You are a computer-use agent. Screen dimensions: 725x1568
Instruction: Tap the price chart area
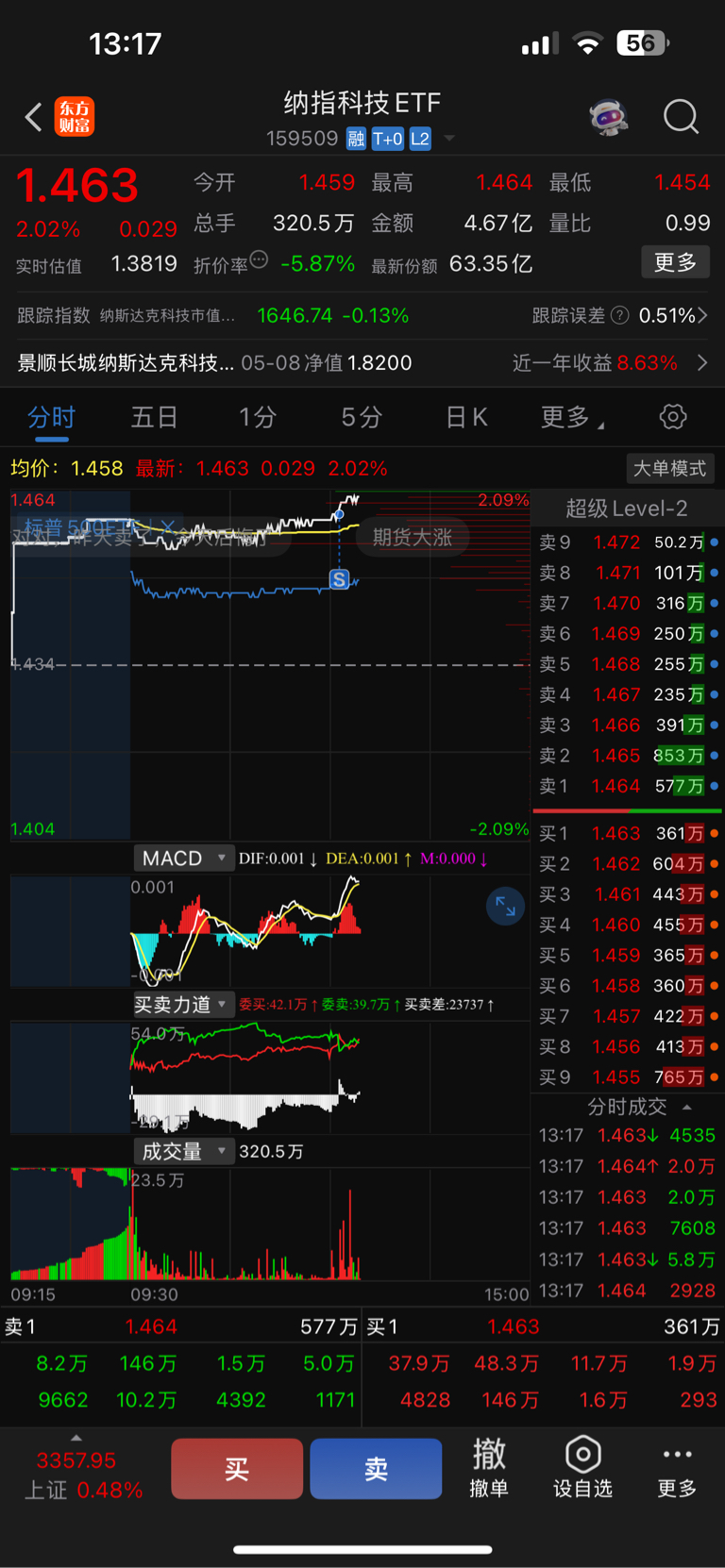[x=269, y=665]
